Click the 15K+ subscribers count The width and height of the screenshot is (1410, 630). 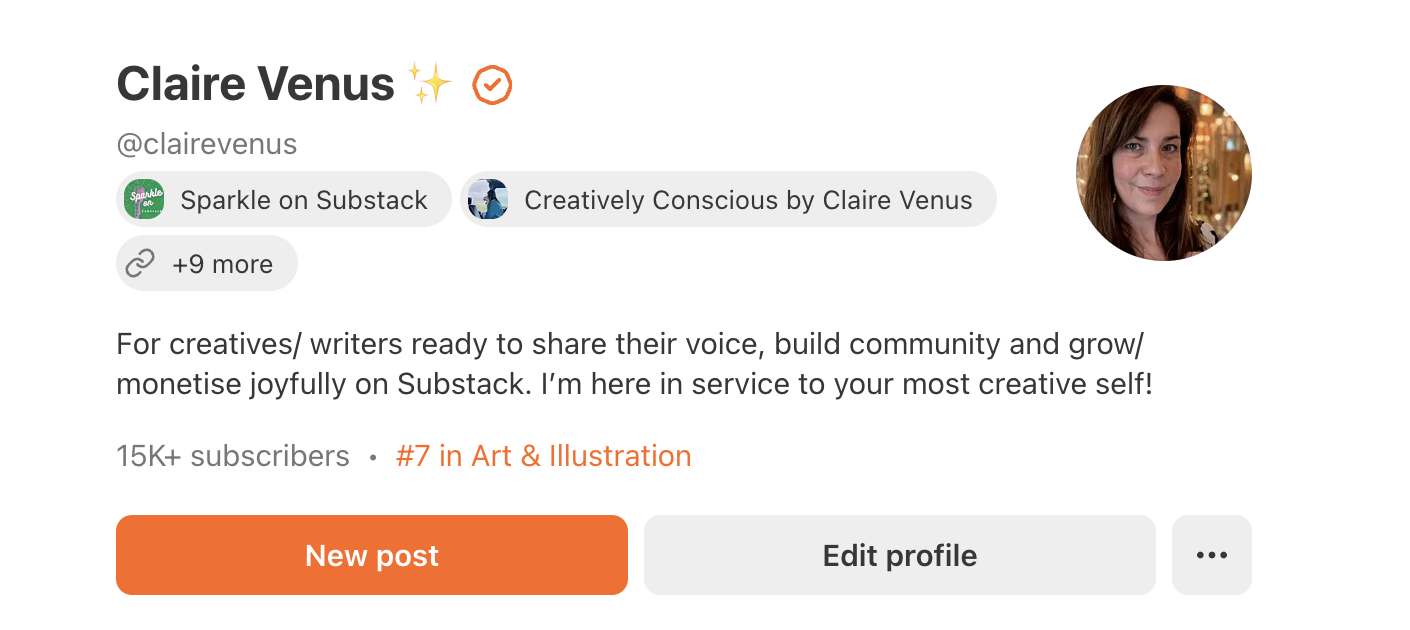tap(233, 456)
